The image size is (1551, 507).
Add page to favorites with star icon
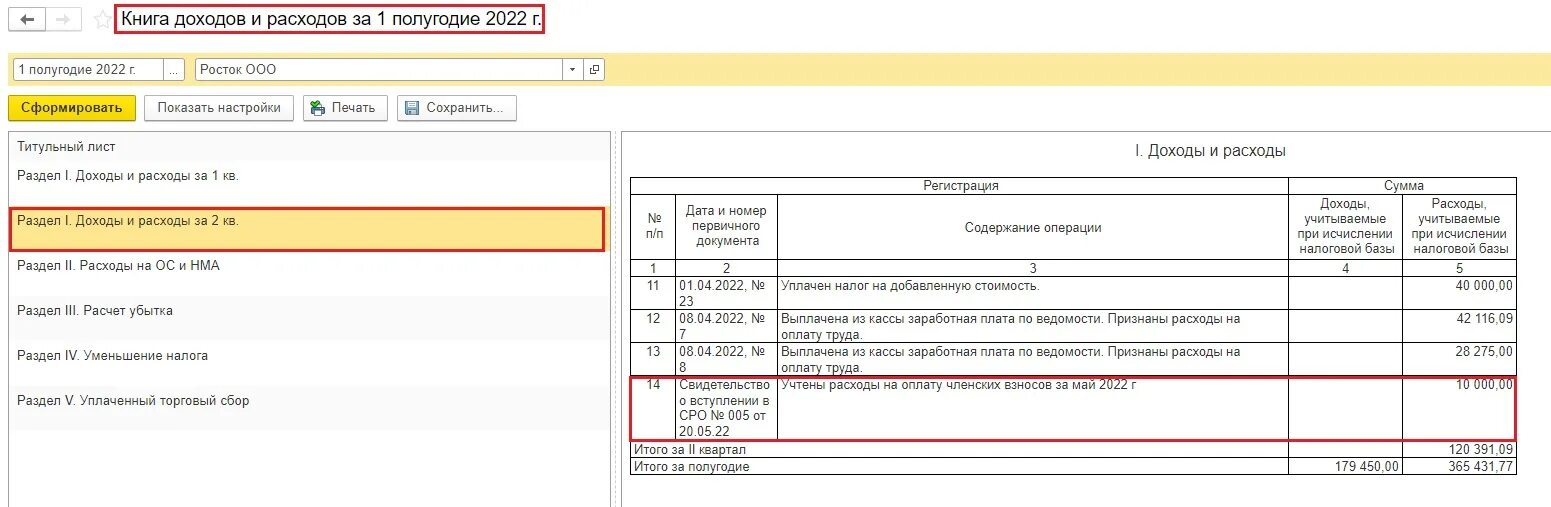pyautogui.click(x=101, y=19)
